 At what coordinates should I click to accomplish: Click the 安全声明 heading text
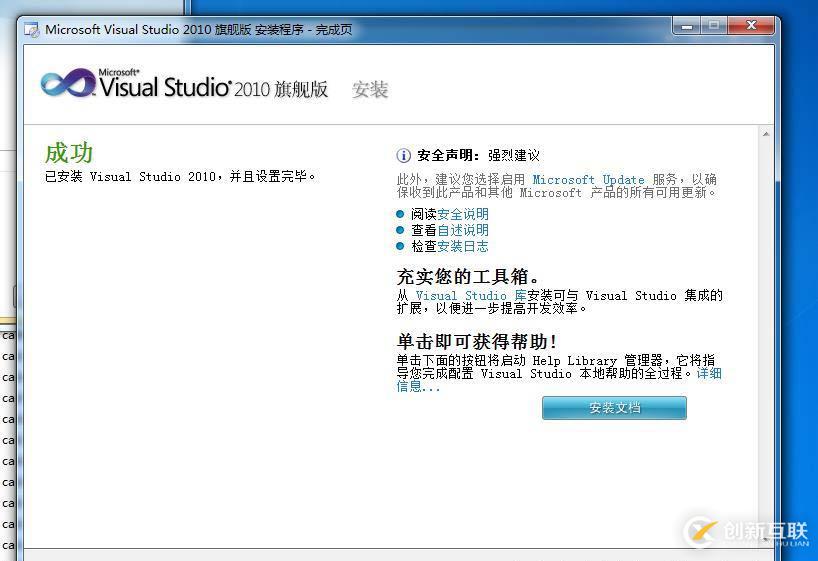tap(448, 155)
